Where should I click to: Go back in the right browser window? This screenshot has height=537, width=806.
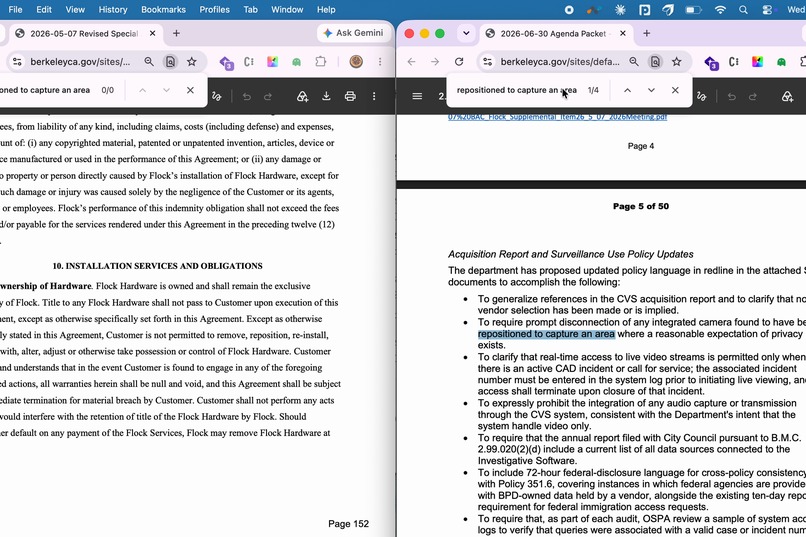pyautogui.click(x=411, y=62)
